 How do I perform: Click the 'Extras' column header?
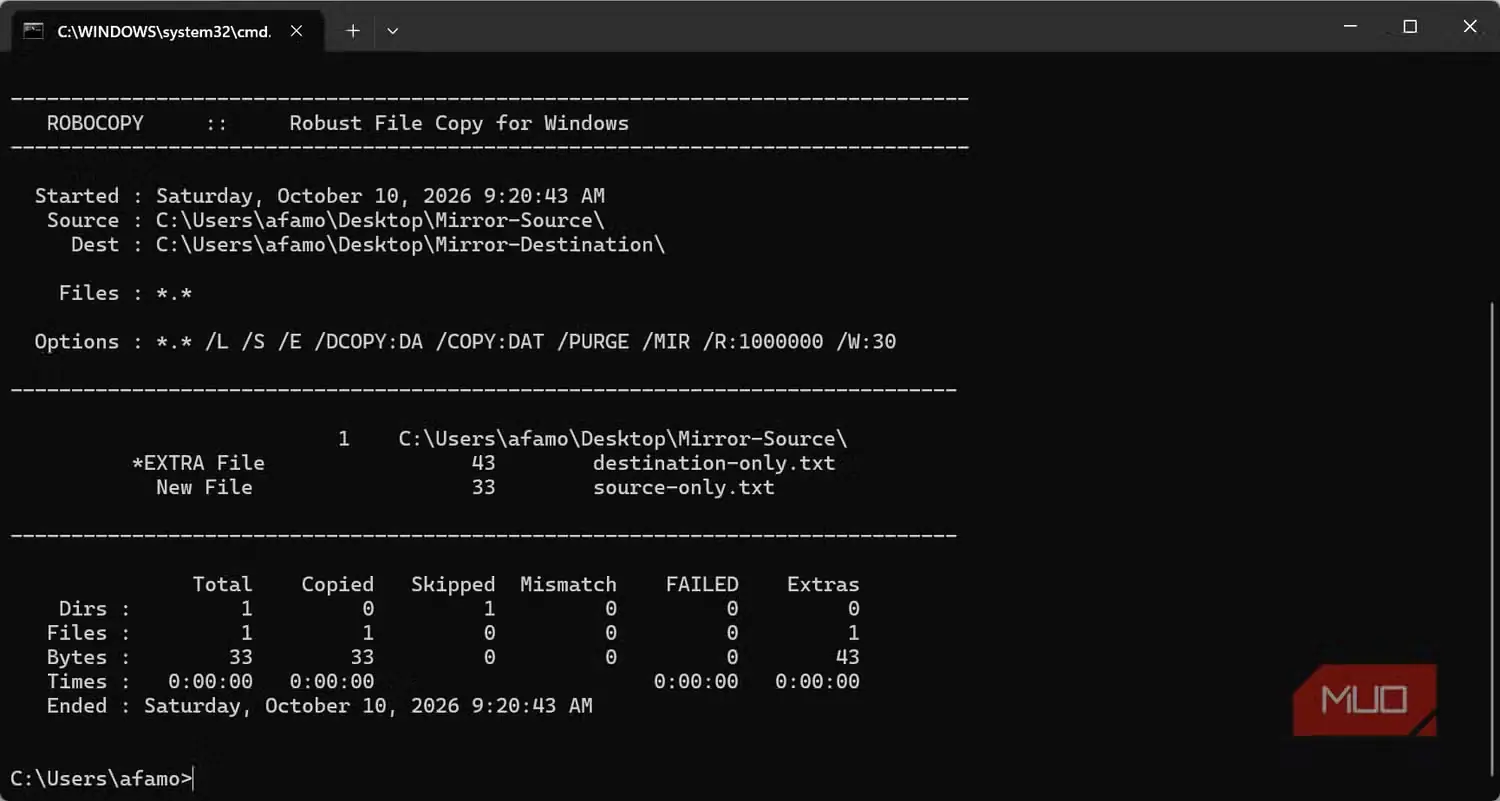coord(823,584)
